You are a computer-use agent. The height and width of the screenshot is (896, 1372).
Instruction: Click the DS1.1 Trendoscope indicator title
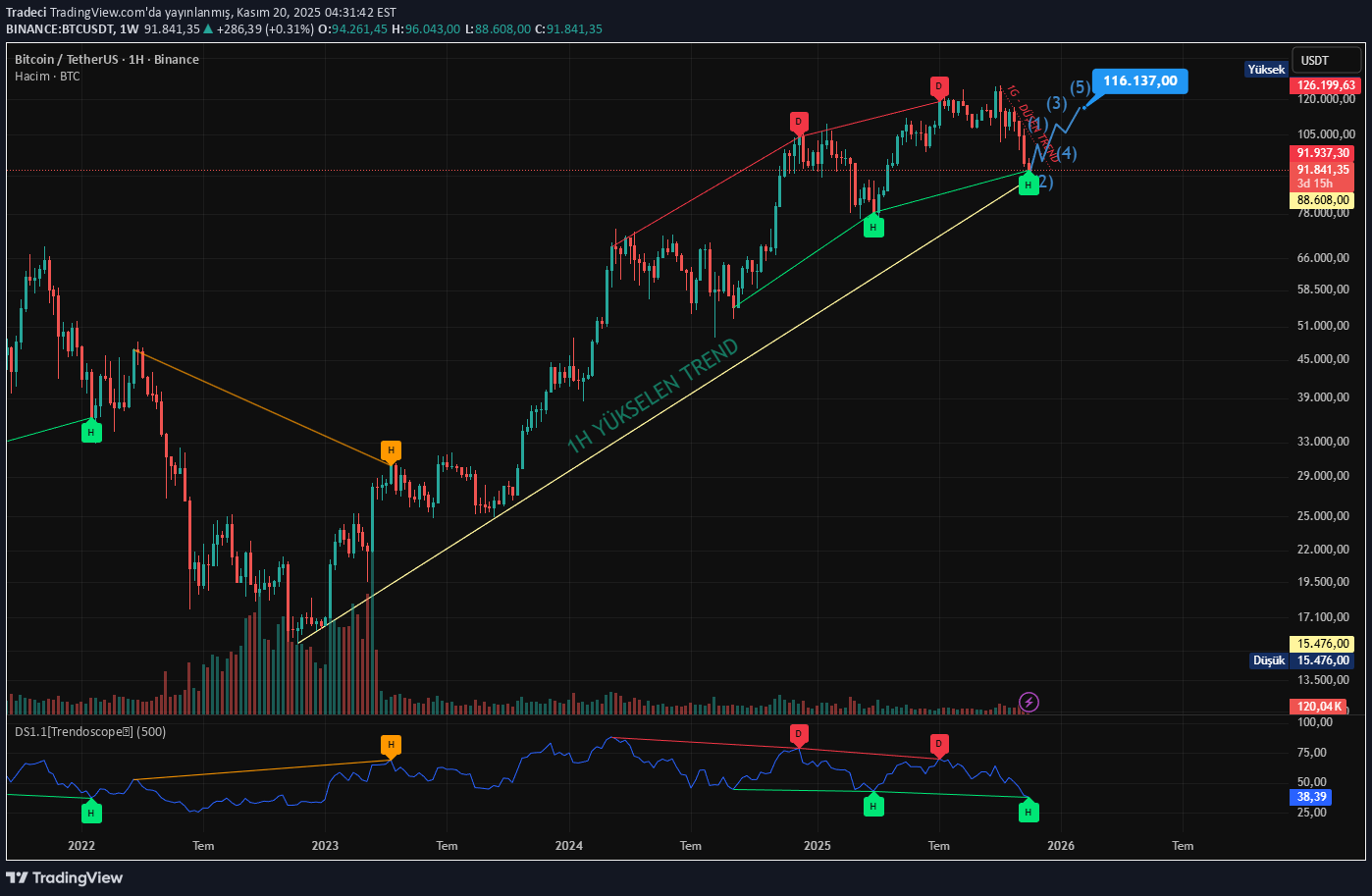pos(90,732)
